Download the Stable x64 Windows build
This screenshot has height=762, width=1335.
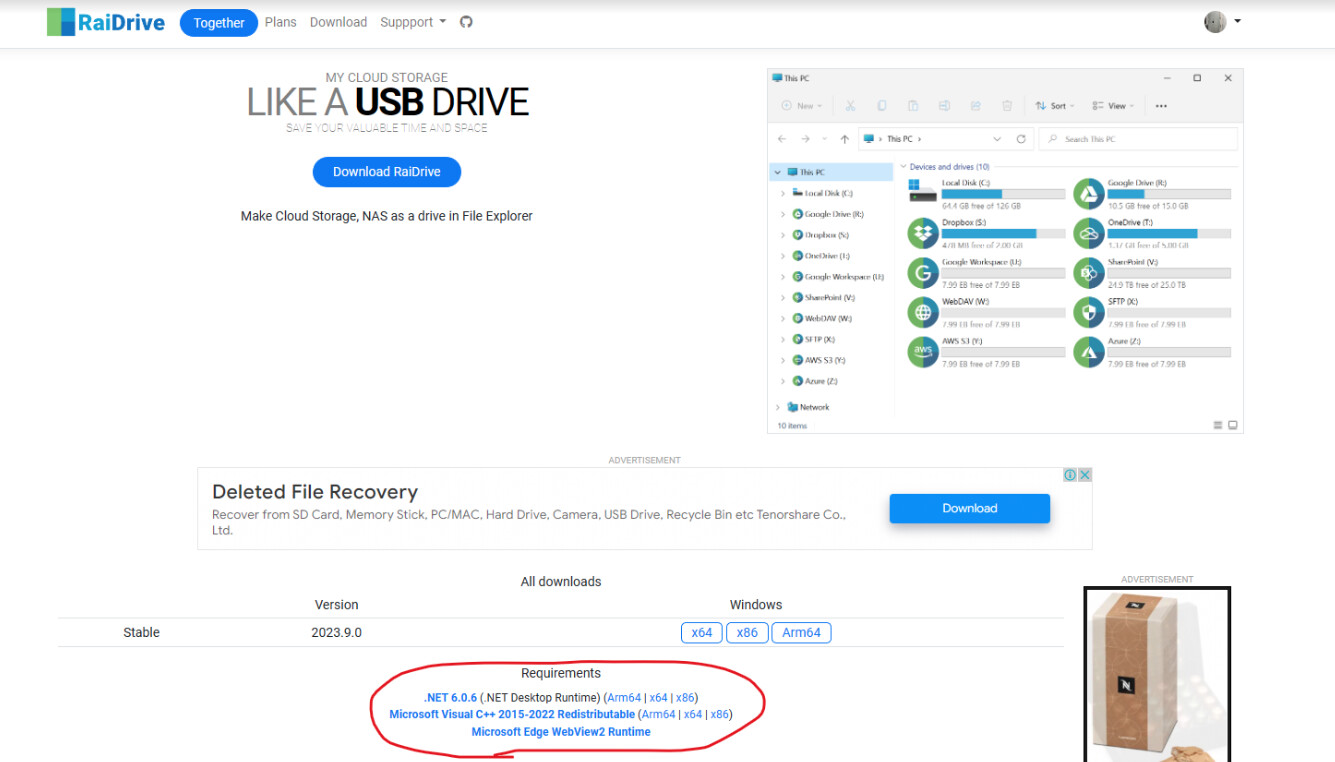(702, 633)
